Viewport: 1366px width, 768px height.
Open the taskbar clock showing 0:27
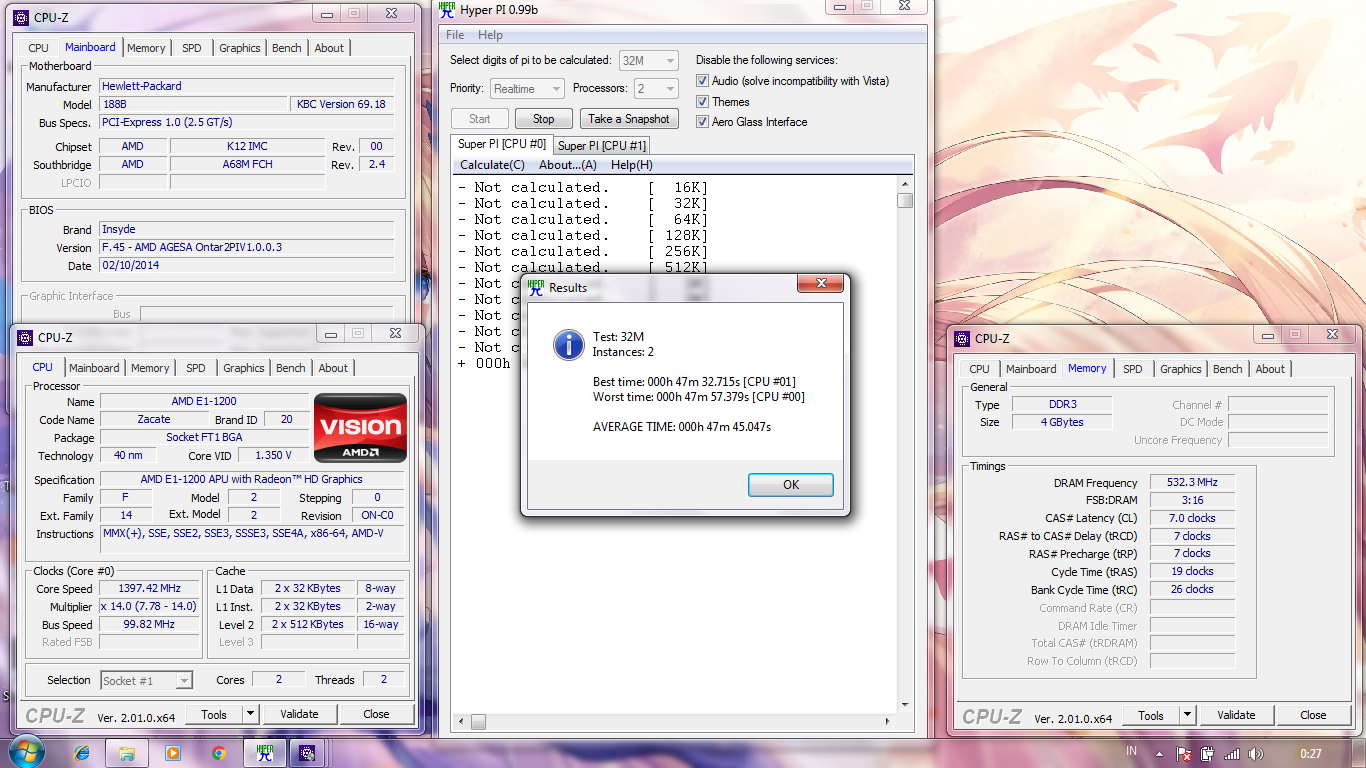(1311, 753)
